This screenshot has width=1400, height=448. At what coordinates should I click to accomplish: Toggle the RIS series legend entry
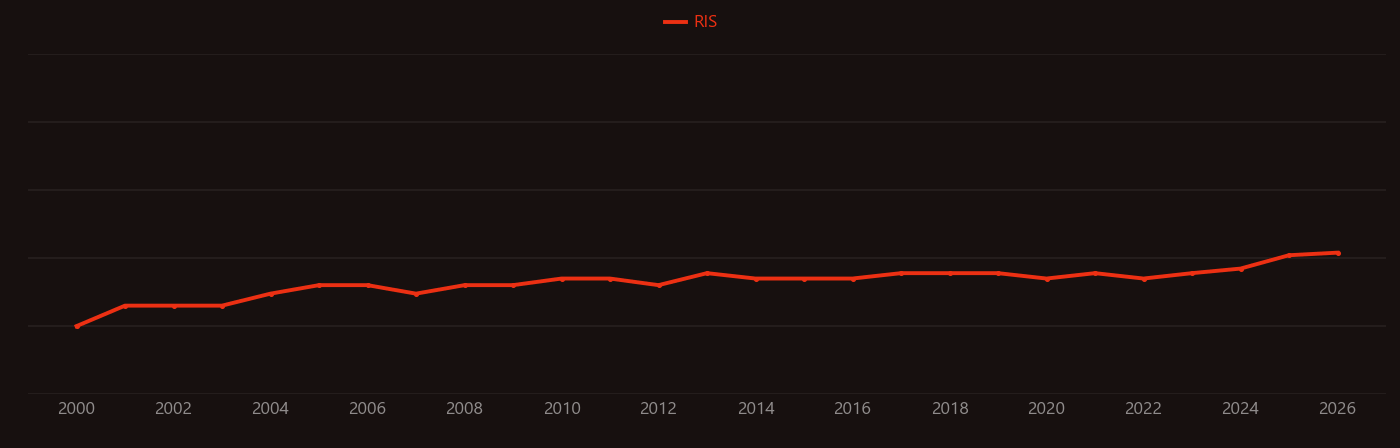[x=691, y=22]
